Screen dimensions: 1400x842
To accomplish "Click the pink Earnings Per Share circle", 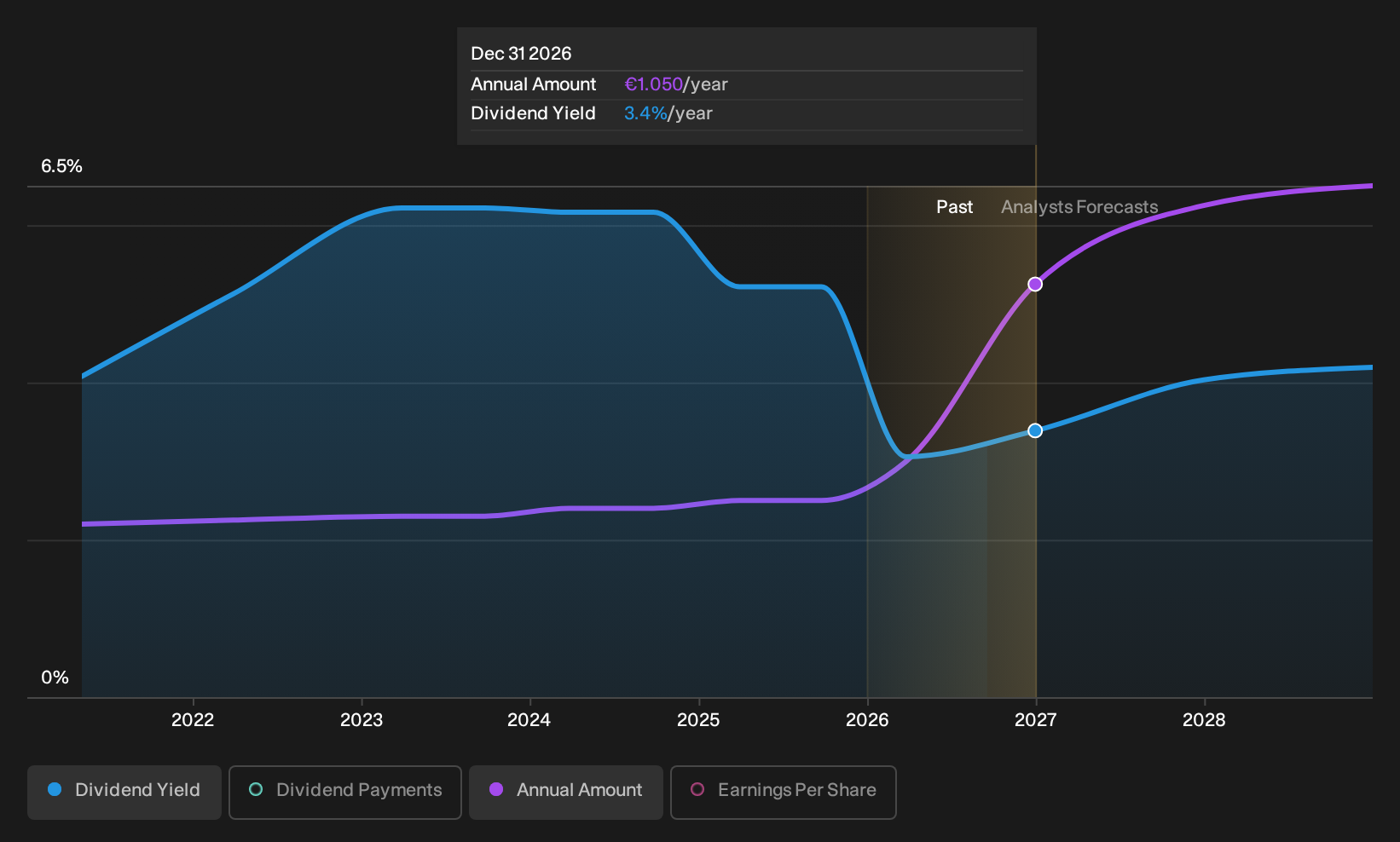I will [x=697, y=789].
